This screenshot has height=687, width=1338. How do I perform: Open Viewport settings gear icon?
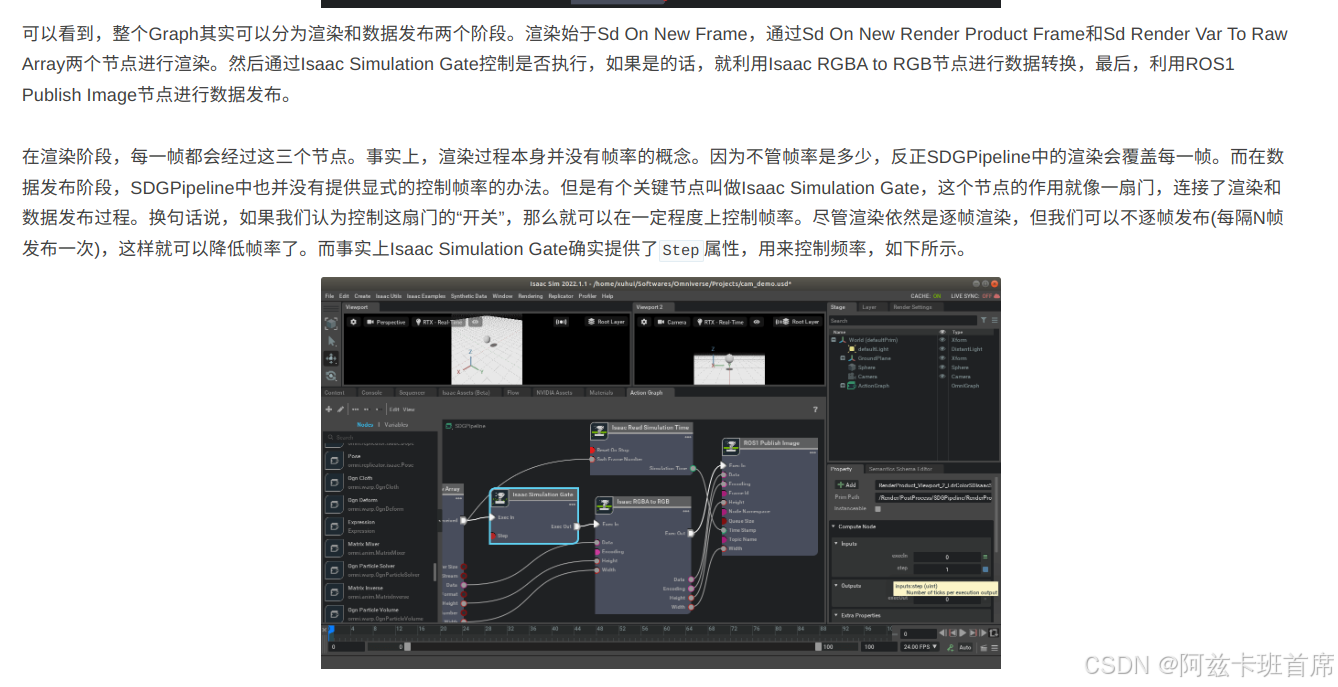(x=353, y=322)
